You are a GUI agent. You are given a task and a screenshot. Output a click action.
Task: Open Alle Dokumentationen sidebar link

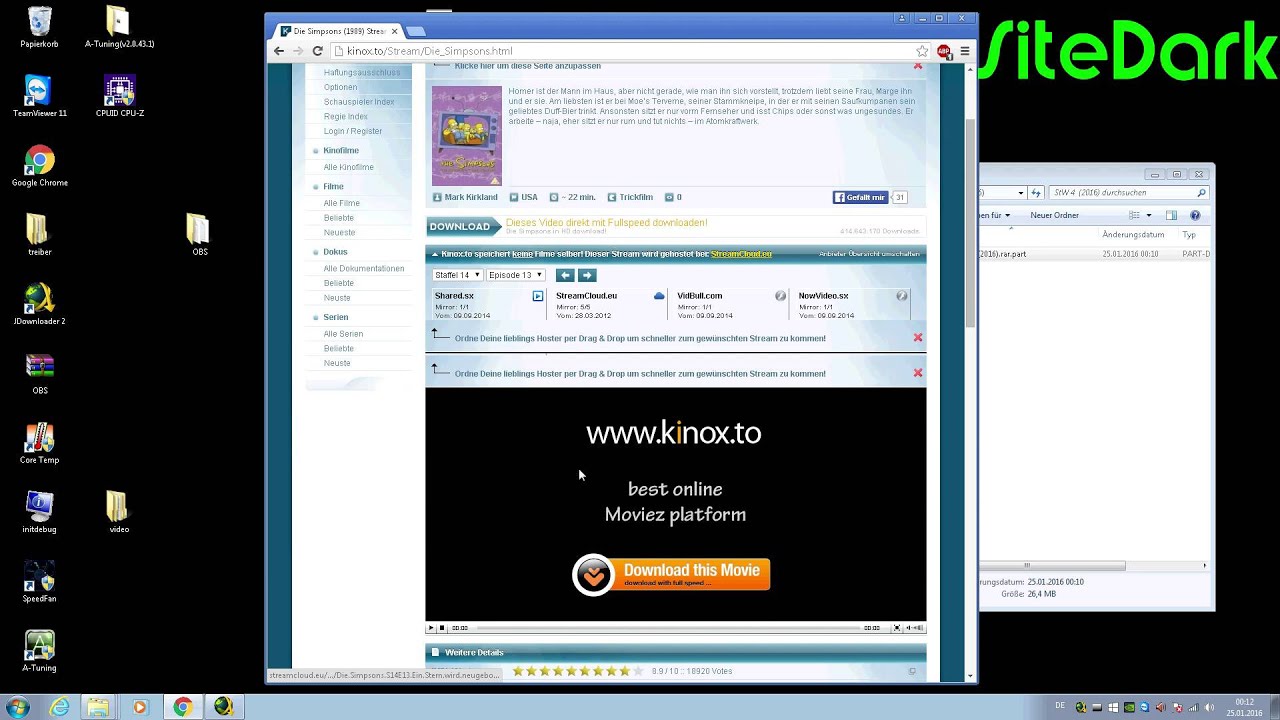click(x=363, y=268)
